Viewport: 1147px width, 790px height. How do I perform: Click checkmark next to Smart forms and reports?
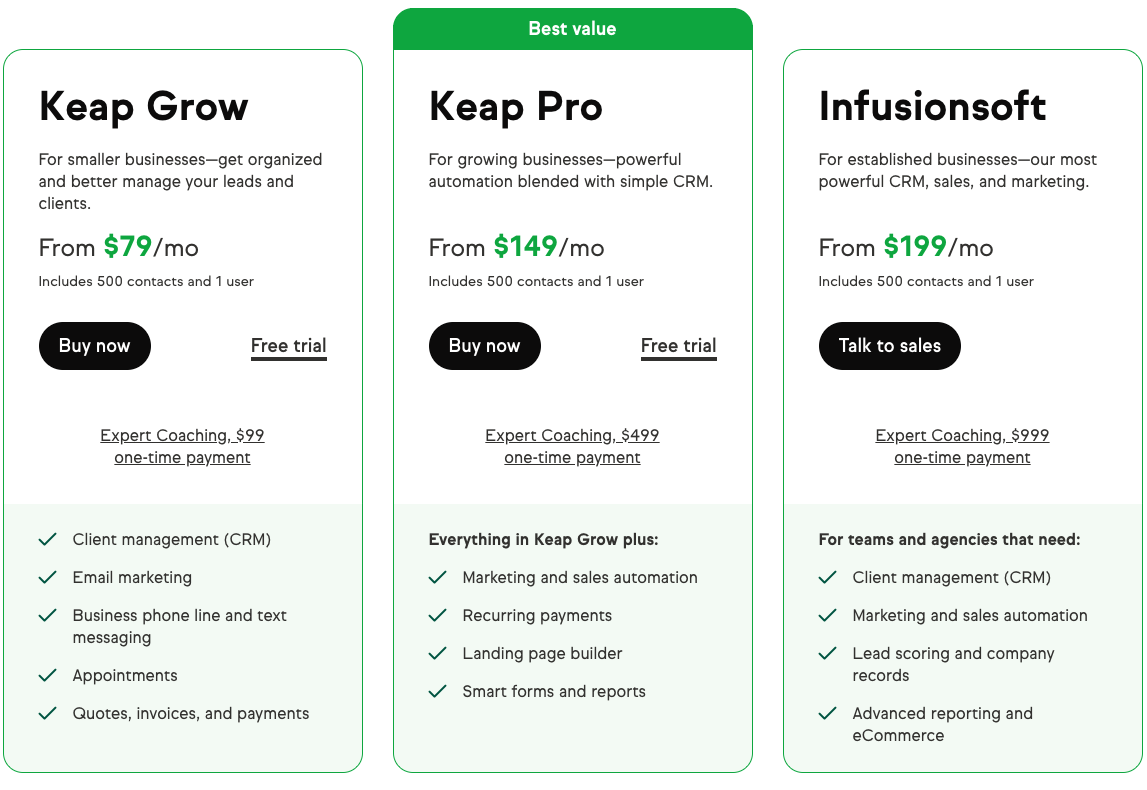coord(437,692)
